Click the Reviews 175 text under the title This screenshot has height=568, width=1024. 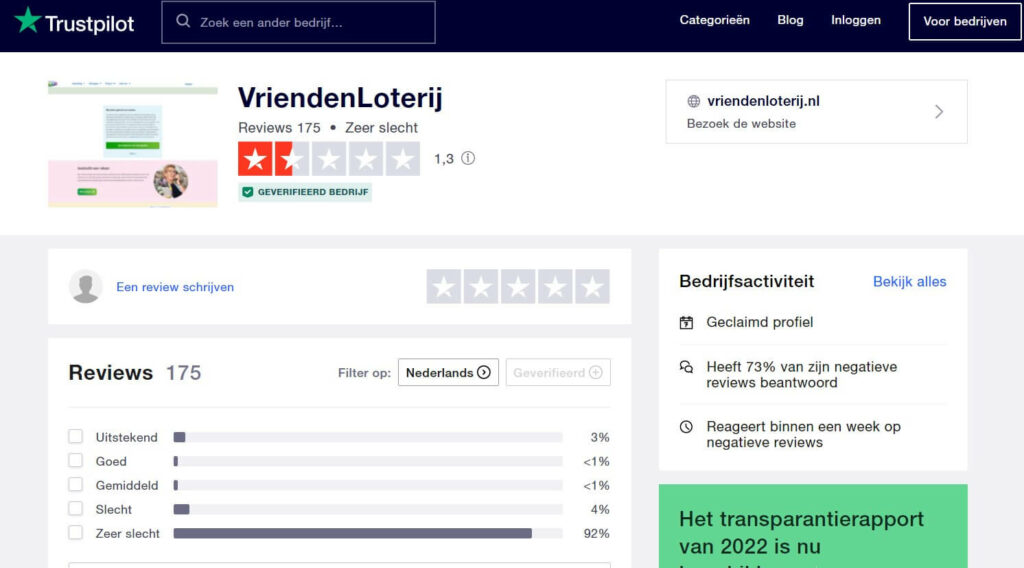click(x=279, y=128)
